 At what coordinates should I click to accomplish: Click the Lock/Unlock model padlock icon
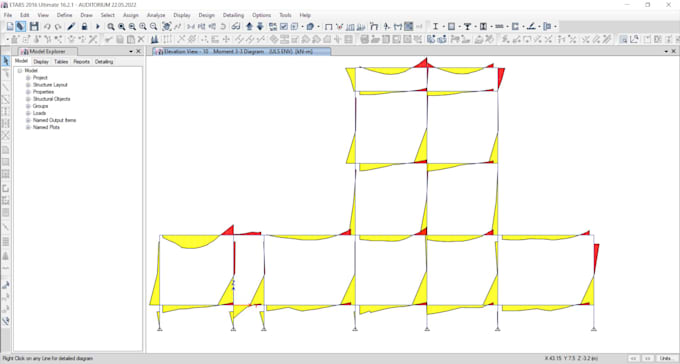click(84, 26)
